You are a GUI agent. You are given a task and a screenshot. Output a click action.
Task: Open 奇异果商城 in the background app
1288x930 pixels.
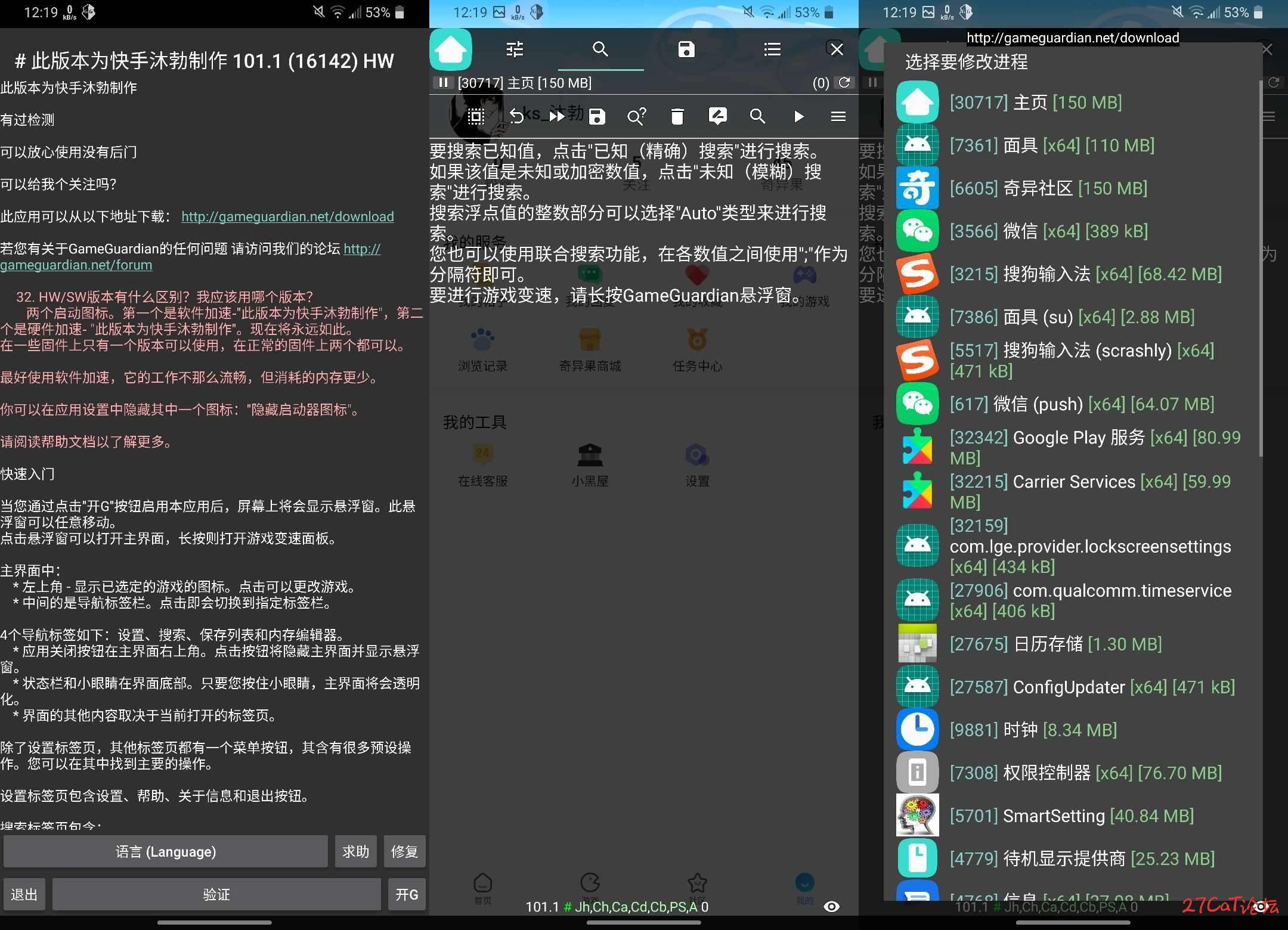pyautogui.click(x=590, y=349)
